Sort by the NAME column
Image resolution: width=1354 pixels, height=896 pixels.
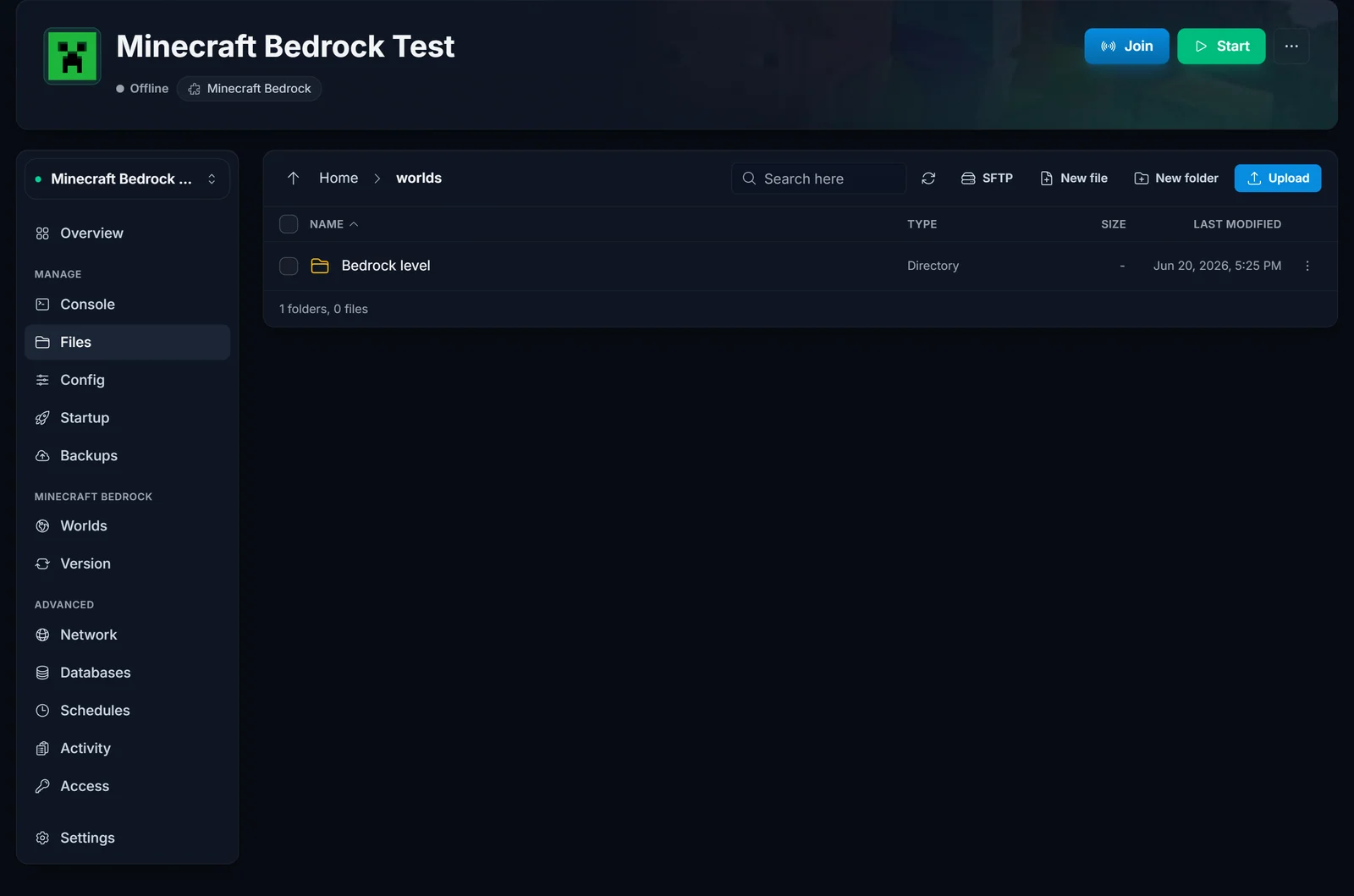[333, 224]
